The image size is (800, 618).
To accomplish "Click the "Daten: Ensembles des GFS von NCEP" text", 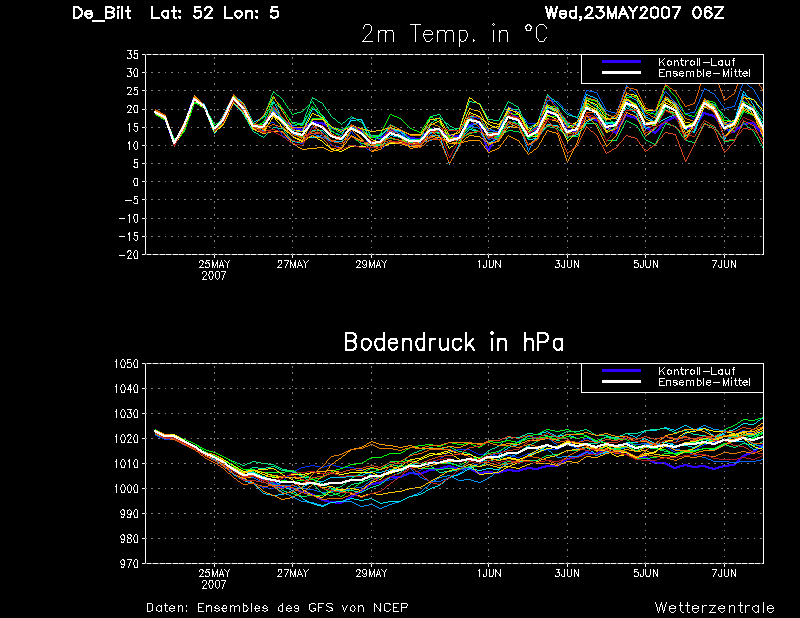I will click(x=277, y=608).
